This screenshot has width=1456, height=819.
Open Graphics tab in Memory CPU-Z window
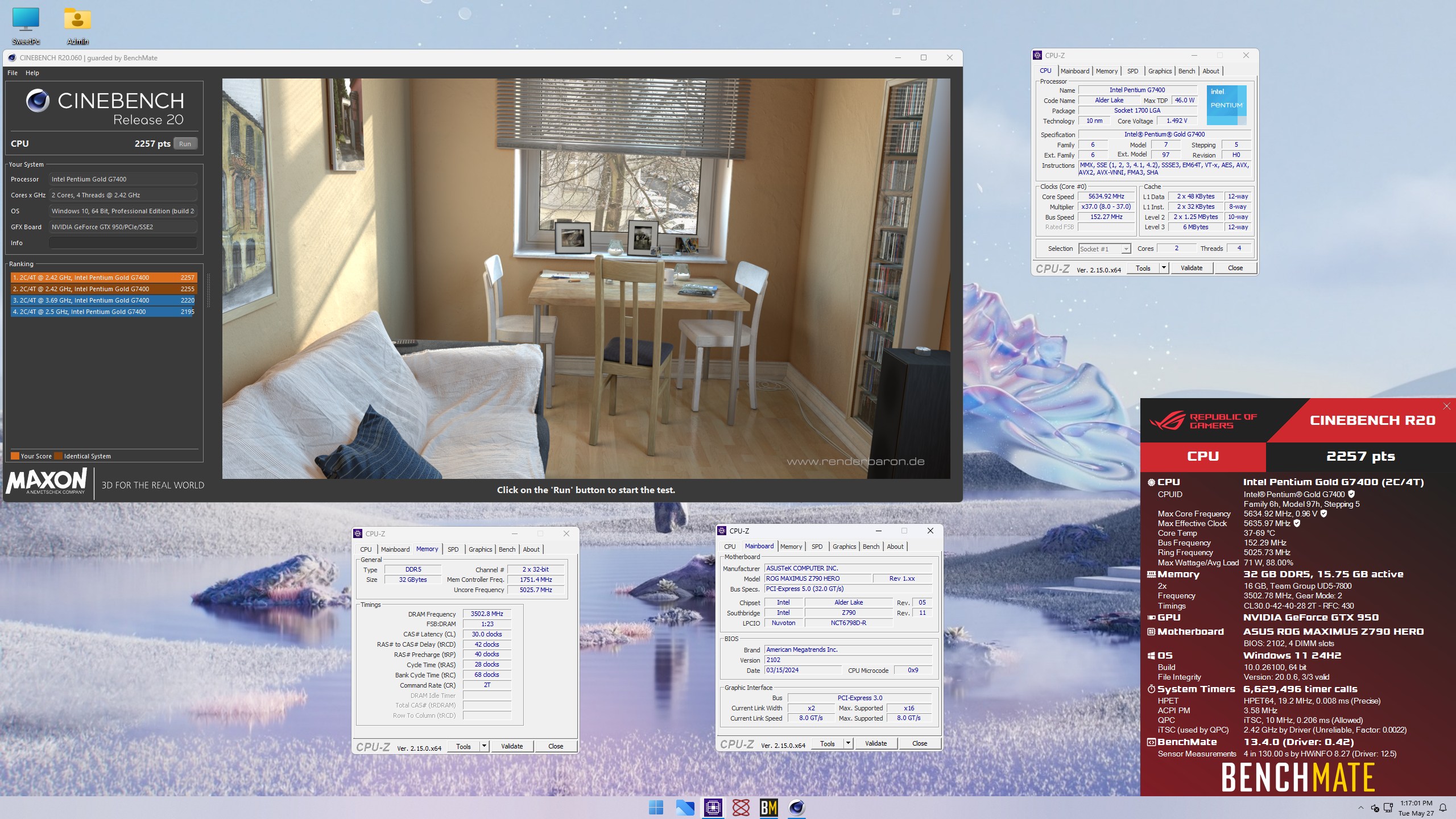click(480, 549)
